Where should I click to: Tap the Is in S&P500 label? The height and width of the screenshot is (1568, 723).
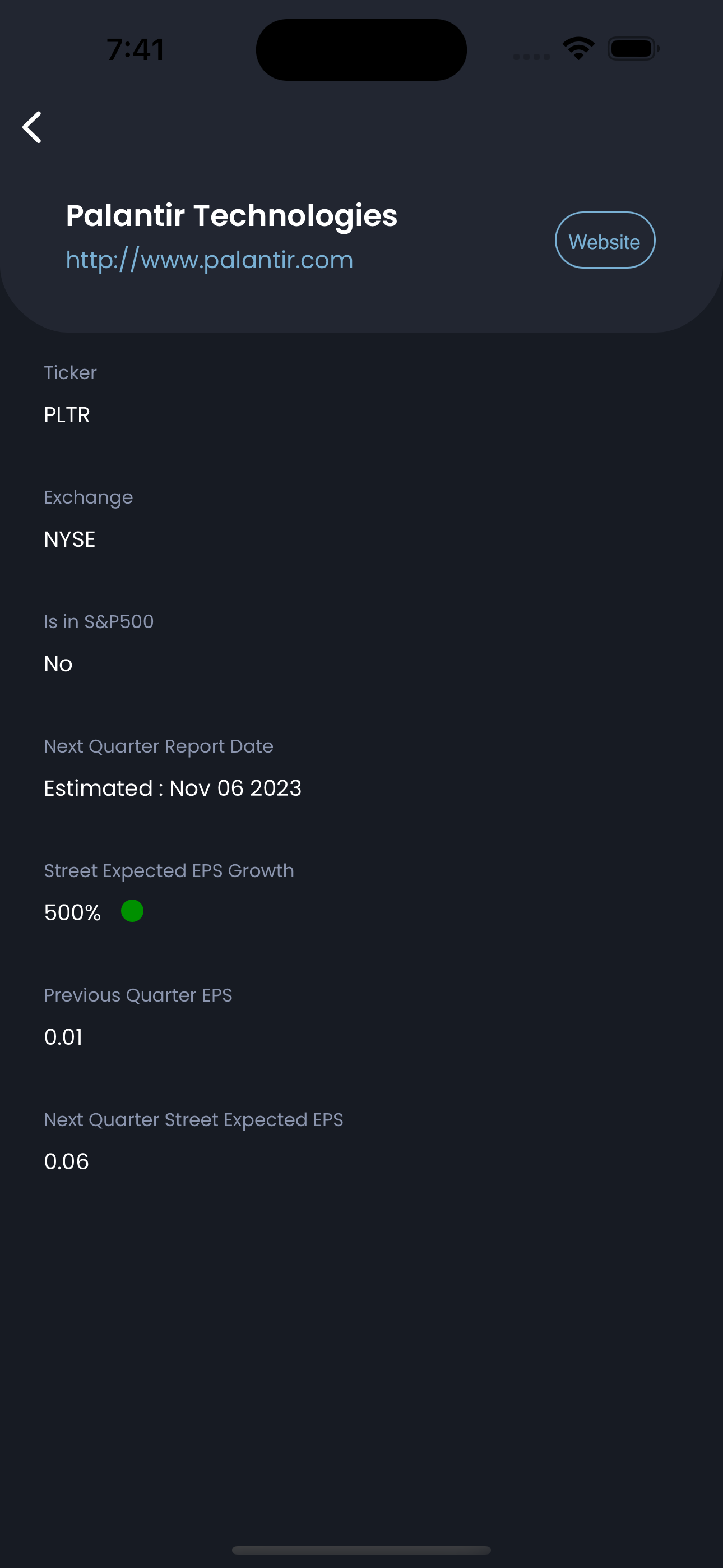click(99, 621)
